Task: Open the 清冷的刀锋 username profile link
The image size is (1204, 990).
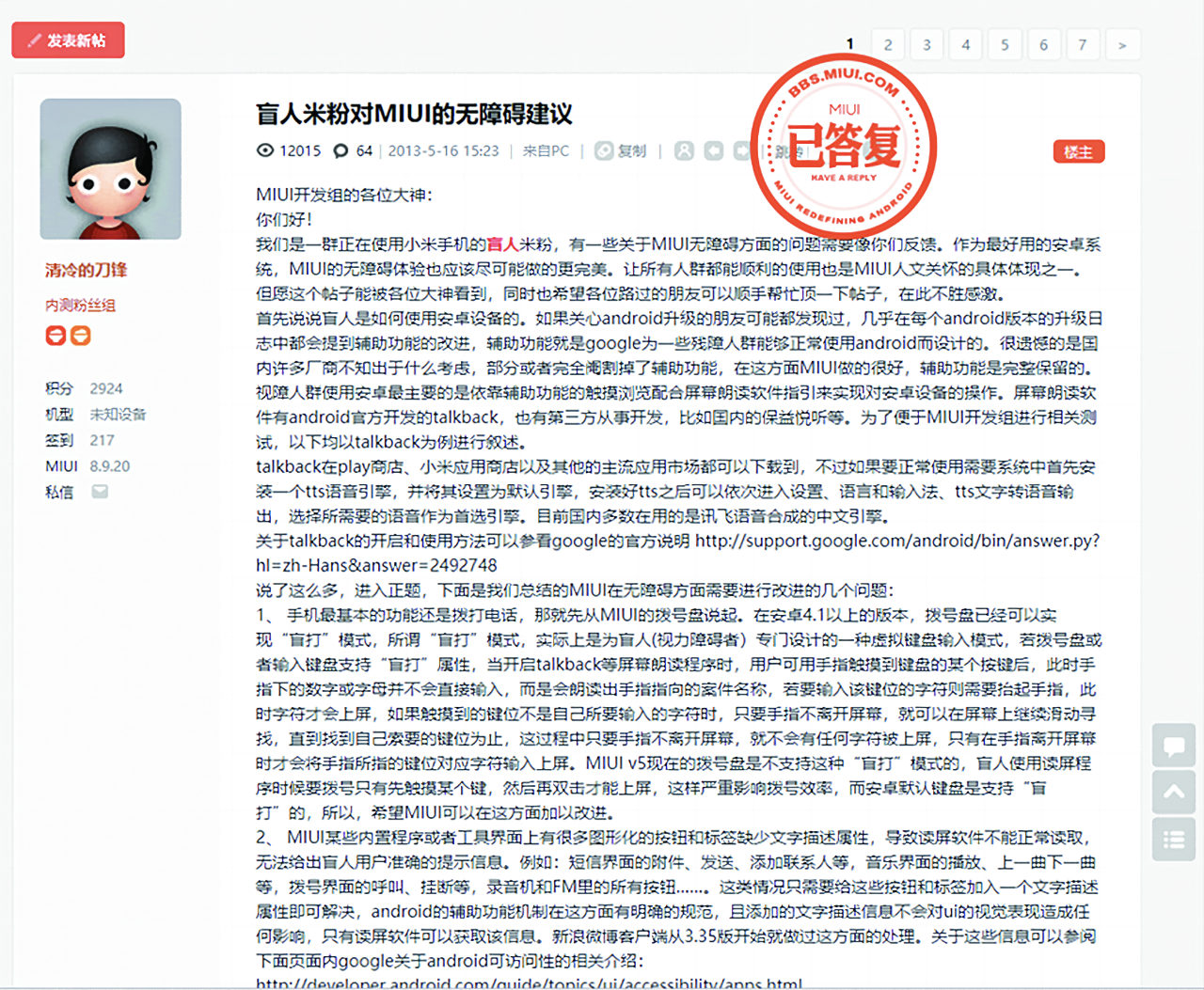Action: click(87, 270)
